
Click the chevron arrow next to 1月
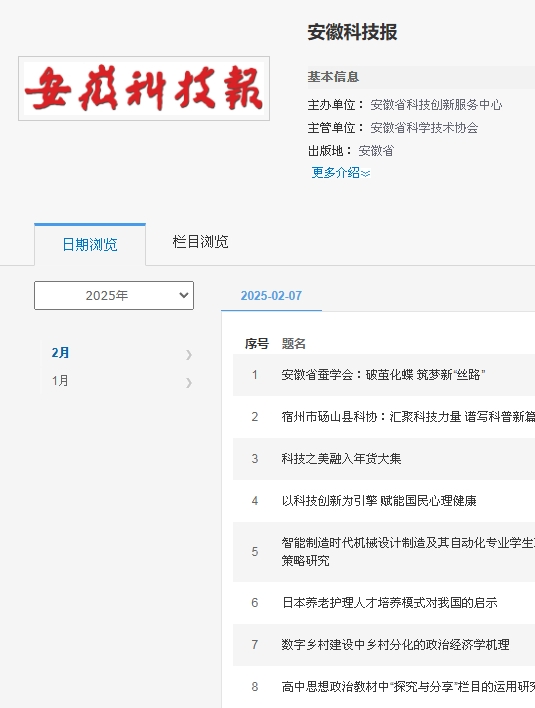point(189,383)
